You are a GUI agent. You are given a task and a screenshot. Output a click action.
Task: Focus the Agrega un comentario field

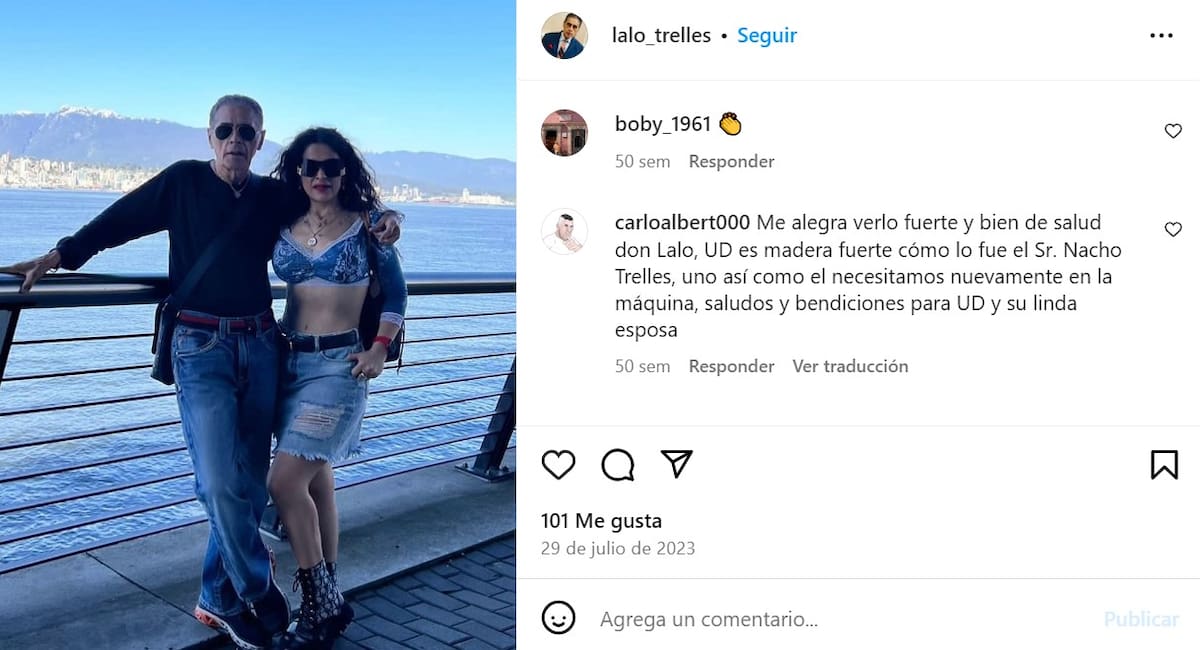coord(840,619)
